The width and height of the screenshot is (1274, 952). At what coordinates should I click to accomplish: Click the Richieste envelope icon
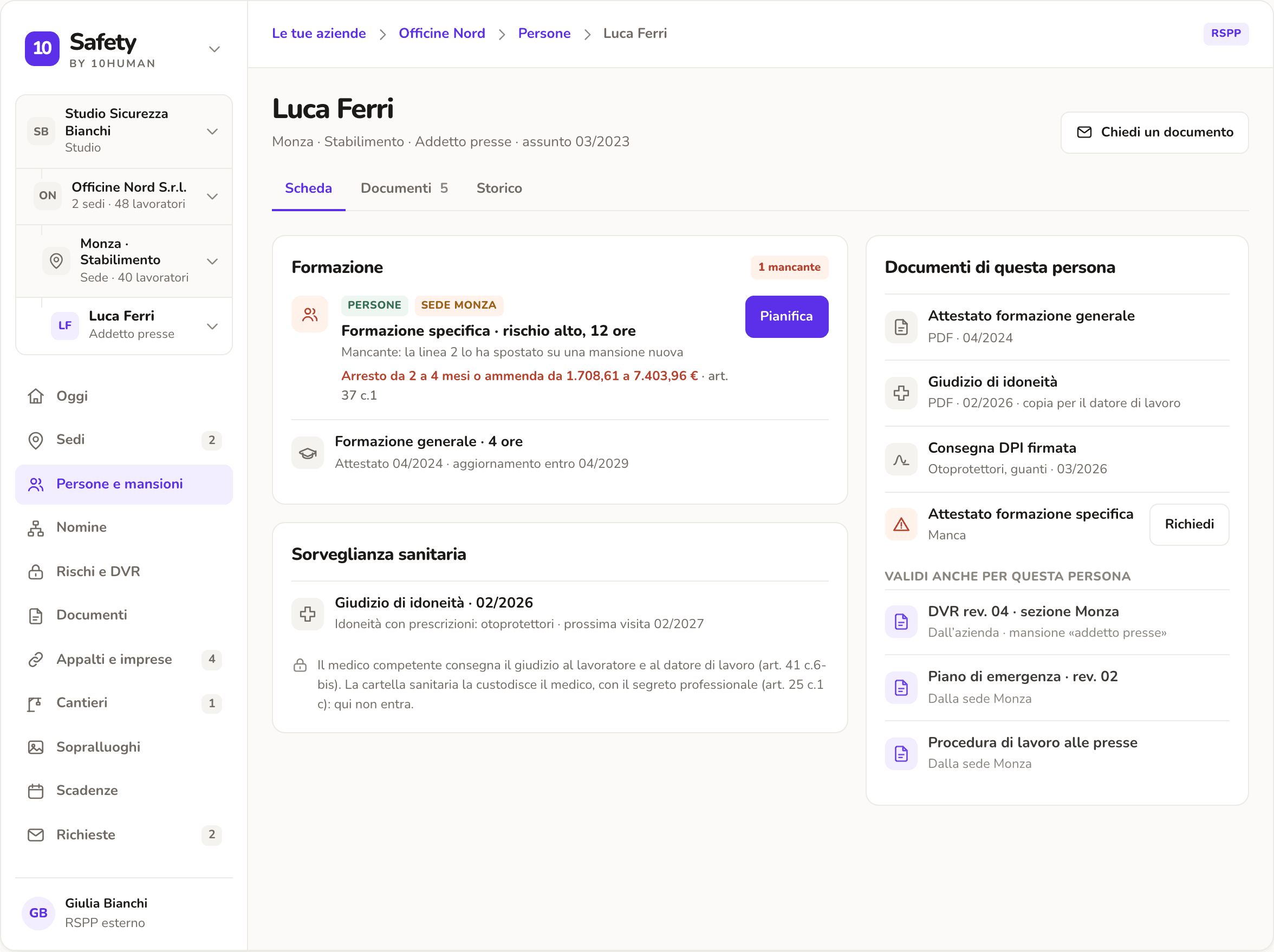point(36,834)
